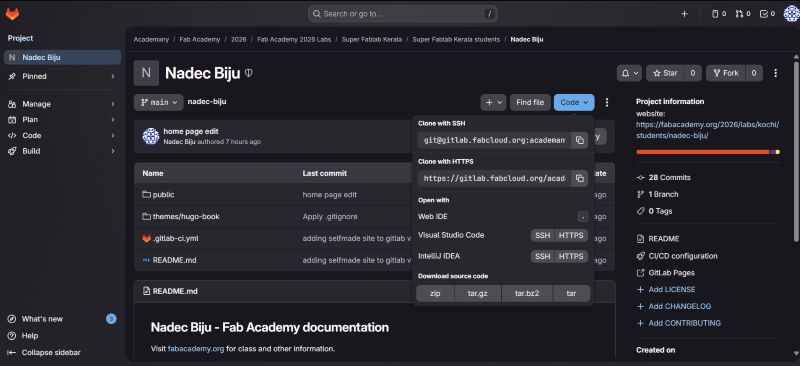The height and width of the screenshot is (366, 800).
Task: Download source code as tar.gz
Action: 478,294
